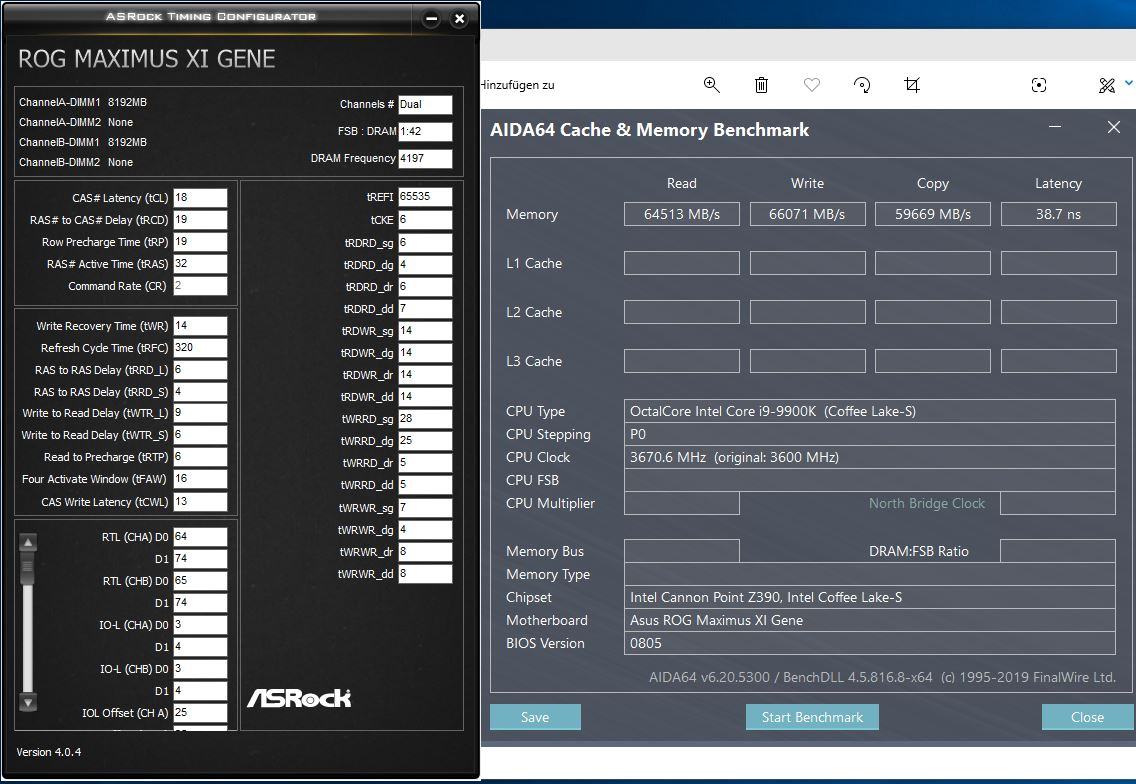
Task: Click the Chipset value Intel Cannon Point Z390
Action: pos(869,597)
